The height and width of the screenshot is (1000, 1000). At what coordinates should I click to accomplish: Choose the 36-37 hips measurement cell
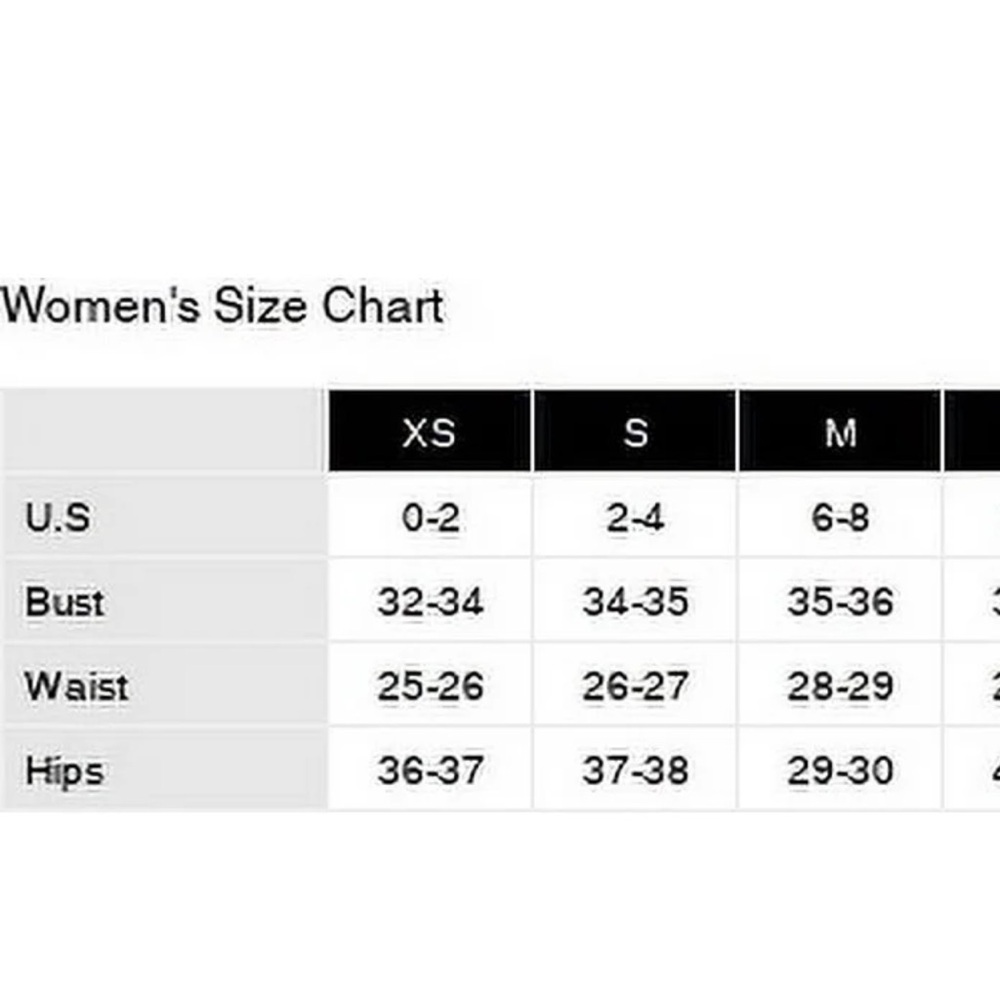[x=430, y=771]
